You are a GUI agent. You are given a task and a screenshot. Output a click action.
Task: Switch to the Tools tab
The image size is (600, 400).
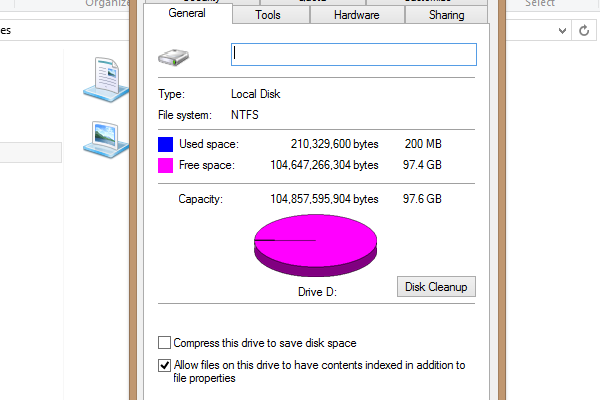tap(271, 15)
